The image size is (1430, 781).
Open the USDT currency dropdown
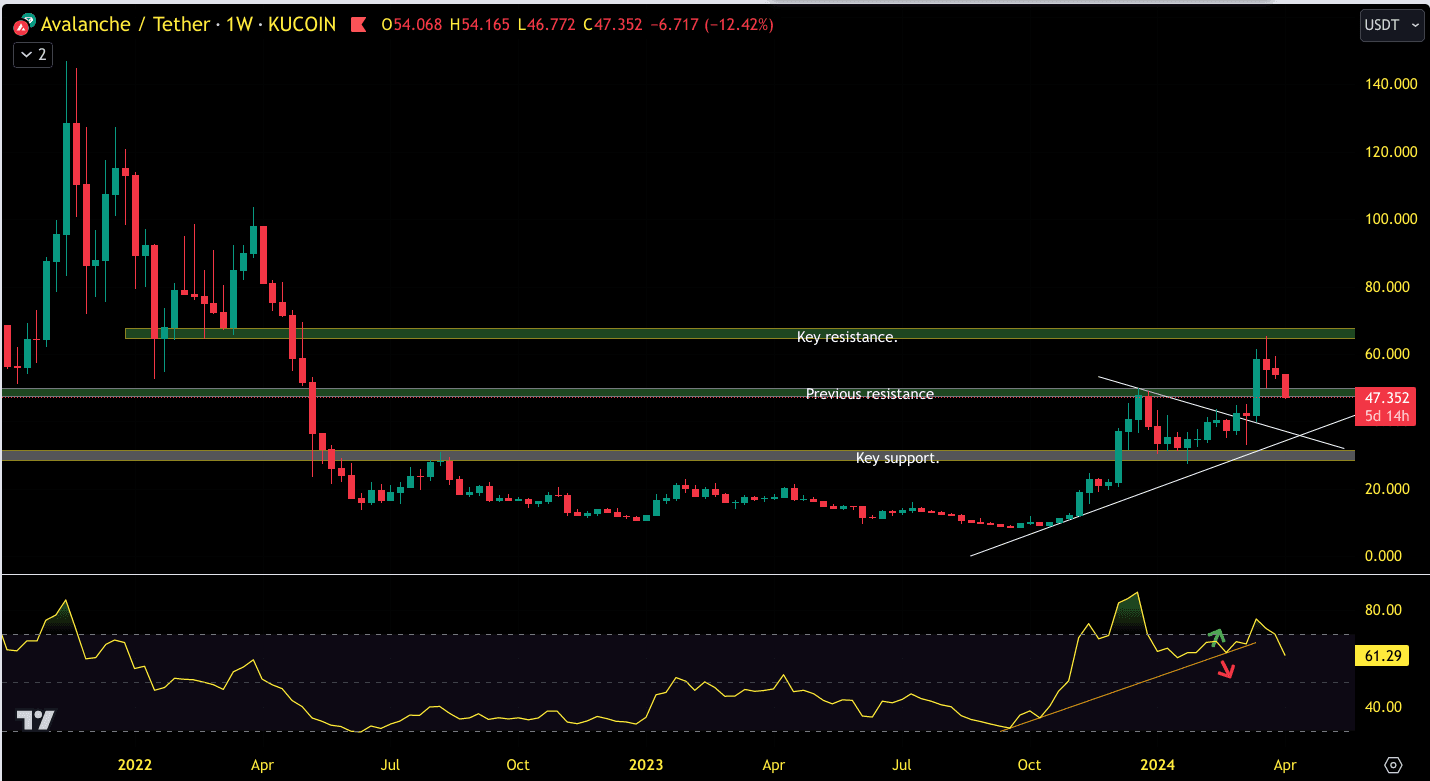pos(1392,25)
